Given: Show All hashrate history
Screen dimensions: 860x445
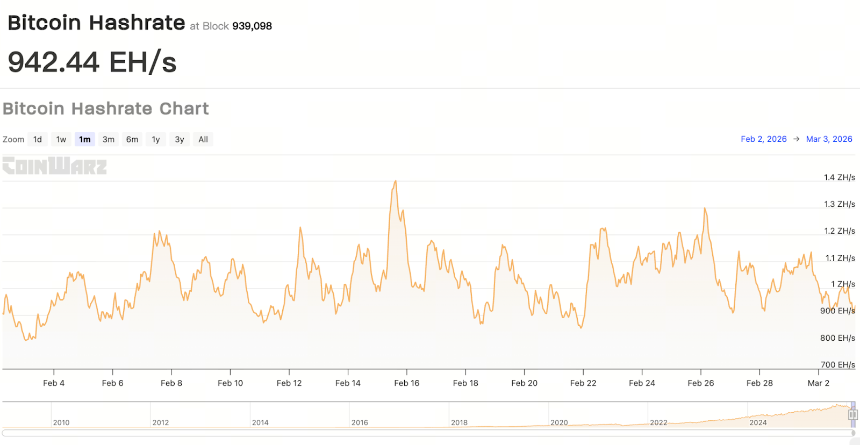Looking at the screenshot, I should pyautogui.click(x=203, y=139).
